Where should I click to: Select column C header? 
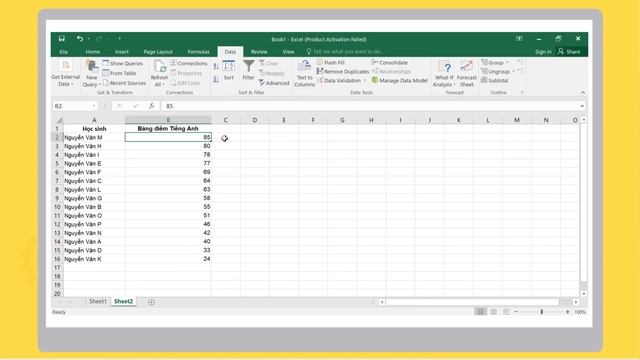click(x=226, y=120)
